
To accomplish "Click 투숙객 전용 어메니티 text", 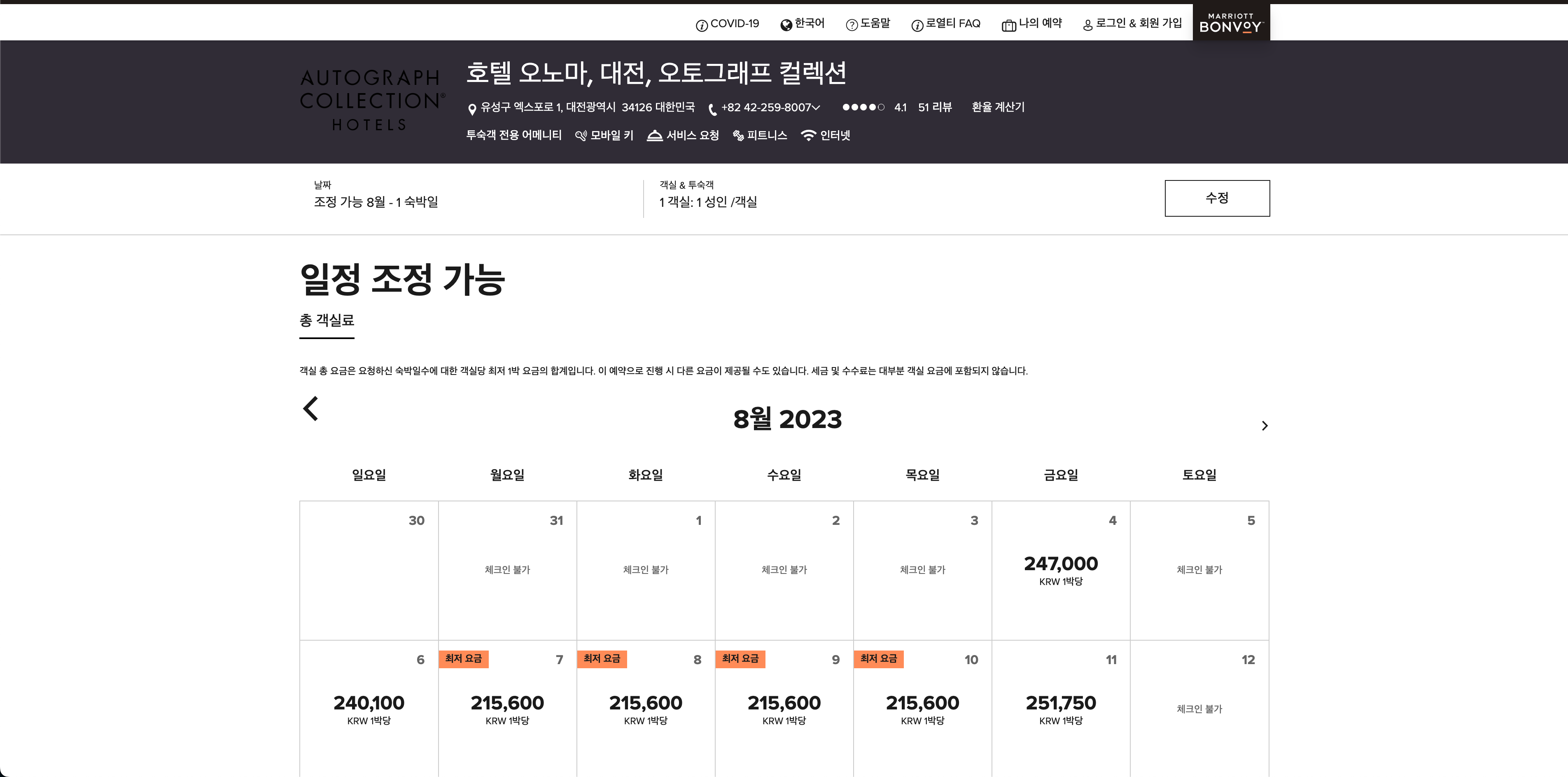I will pyautogui.click(x=514, y=135).
